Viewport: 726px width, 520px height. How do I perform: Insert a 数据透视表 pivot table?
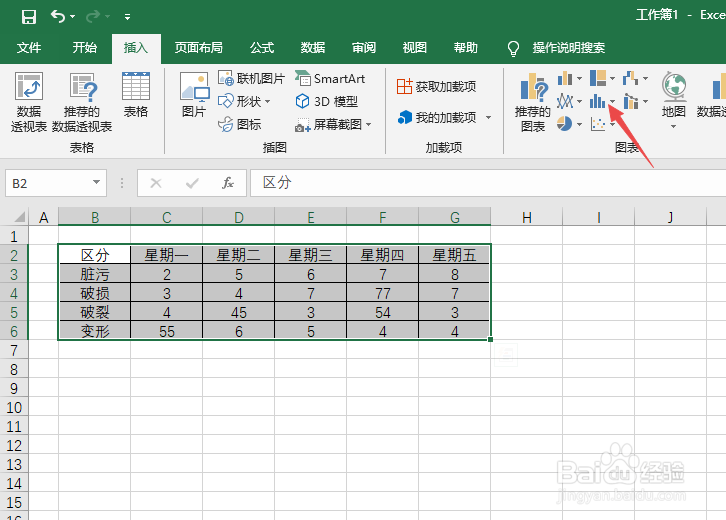[29, 102]
